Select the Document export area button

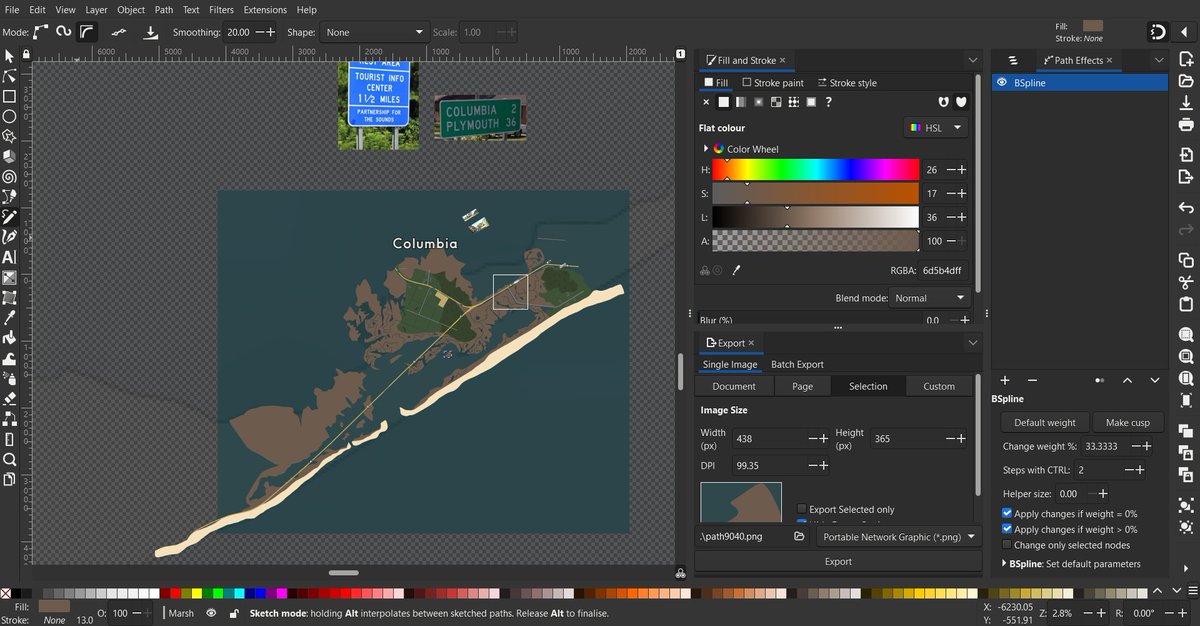point(734,386)
